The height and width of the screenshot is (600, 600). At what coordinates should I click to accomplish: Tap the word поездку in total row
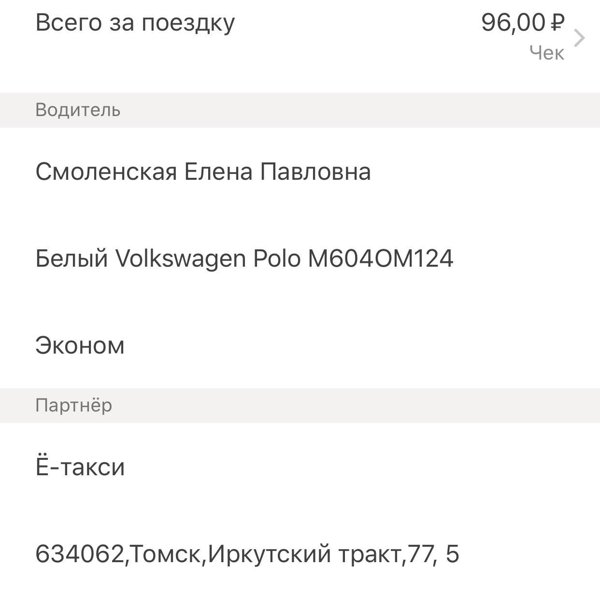tap(188, 23)
